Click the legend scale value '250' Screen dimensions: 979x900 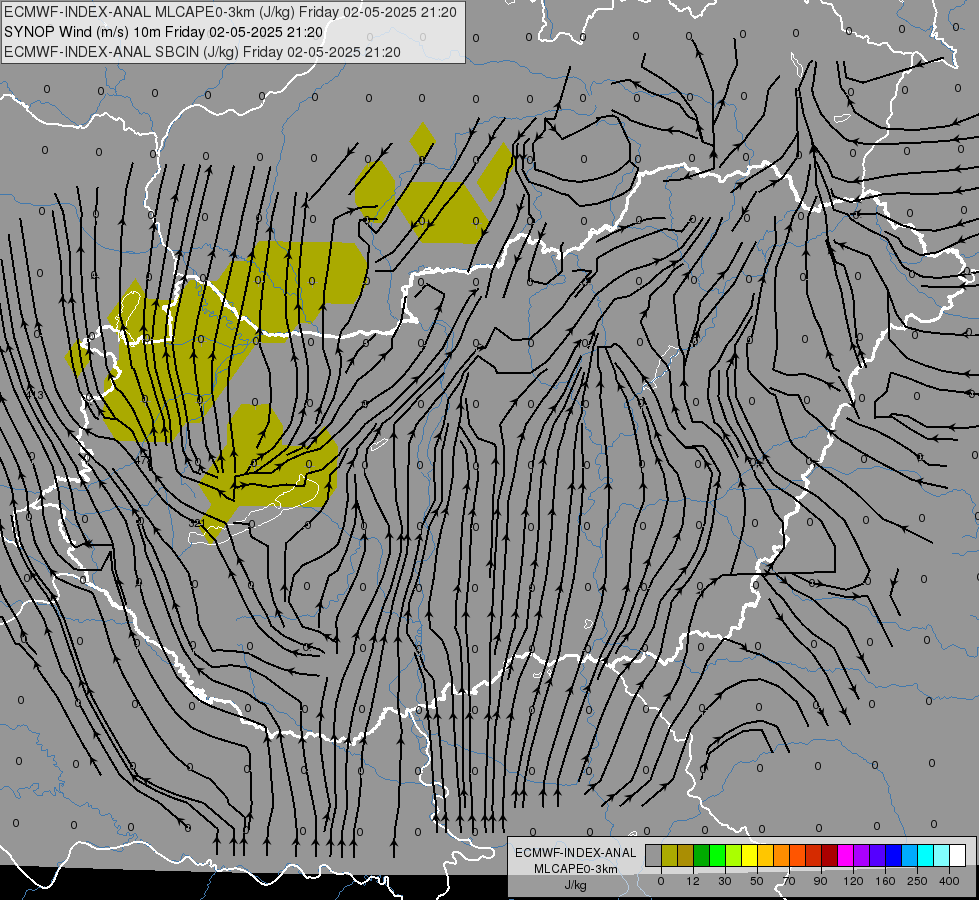click(x=917, y=881)
